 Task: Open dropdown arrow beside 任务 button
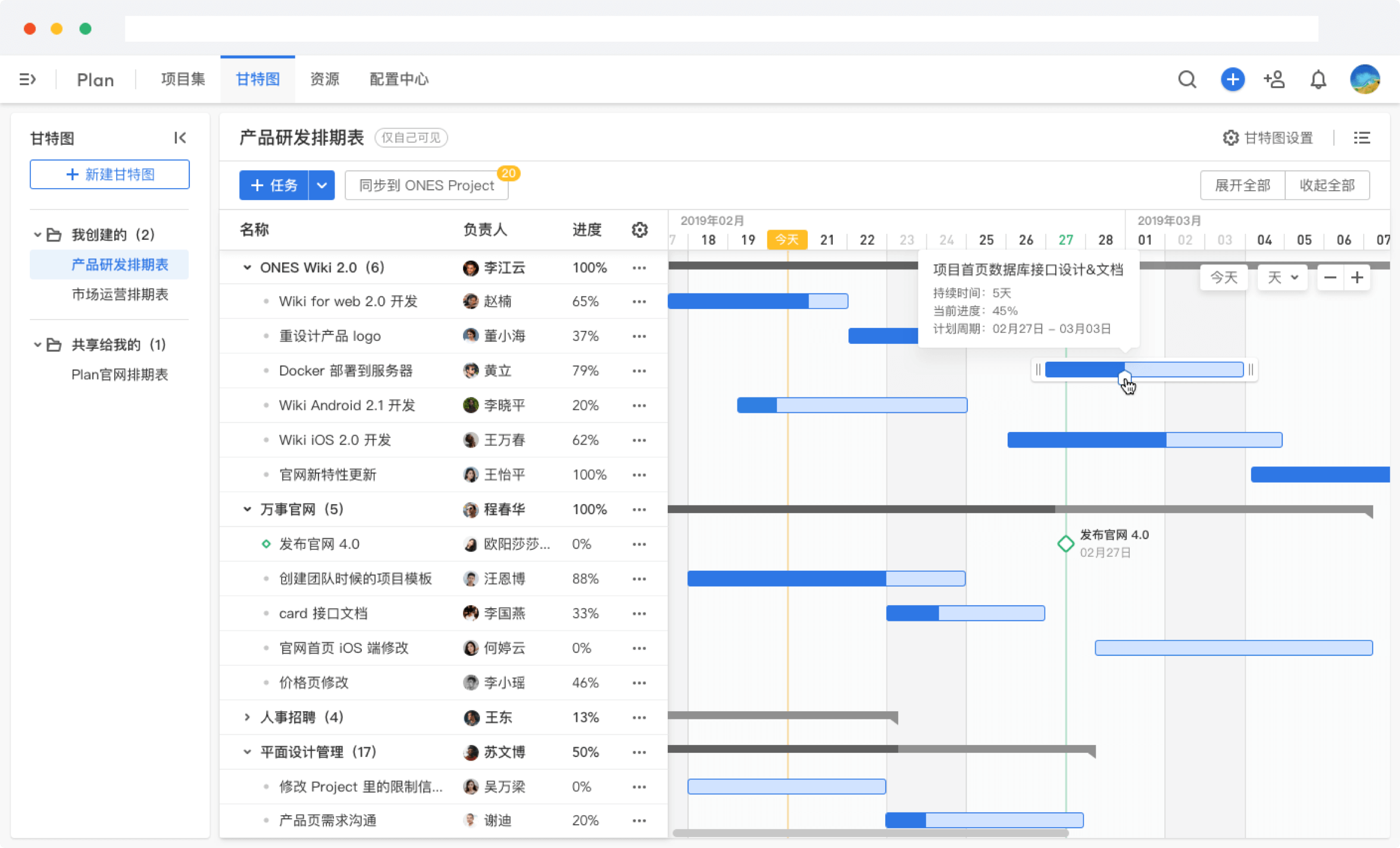click(322, 186)
